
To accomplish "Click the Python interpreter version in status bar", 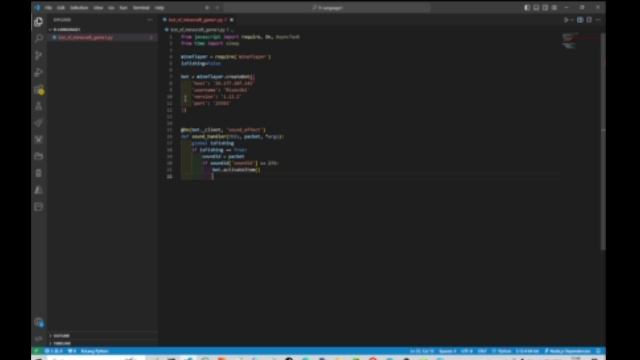I will 527,351.
